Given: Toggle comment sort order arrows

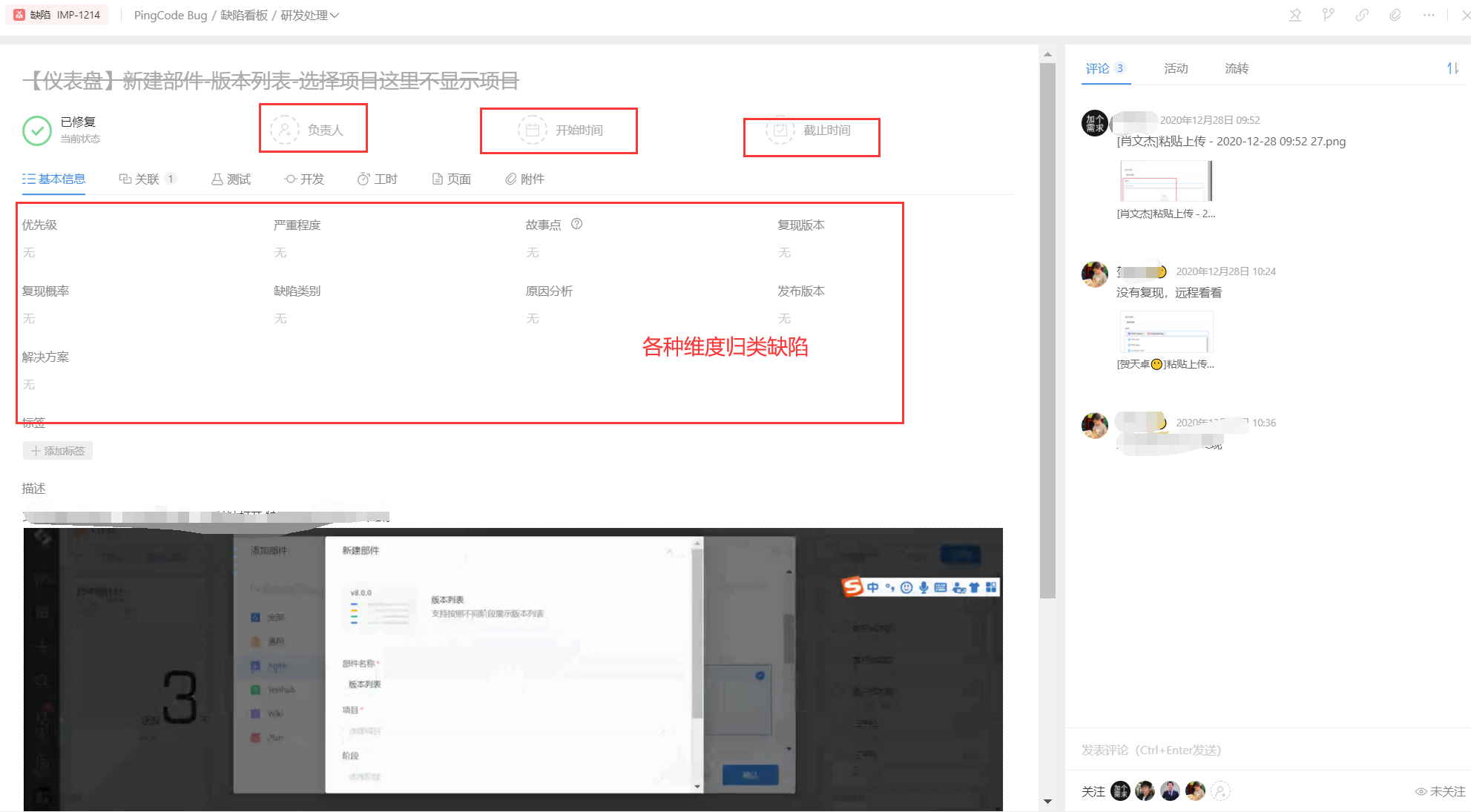Looking at the screenshot, I should pos(1452,68).
